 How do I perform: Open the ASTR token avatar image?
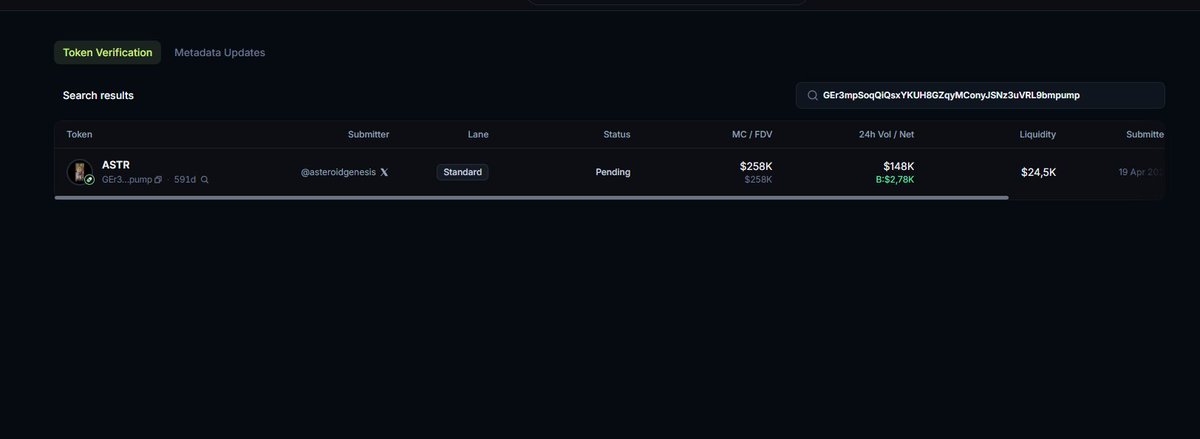(x=79, y=172)
